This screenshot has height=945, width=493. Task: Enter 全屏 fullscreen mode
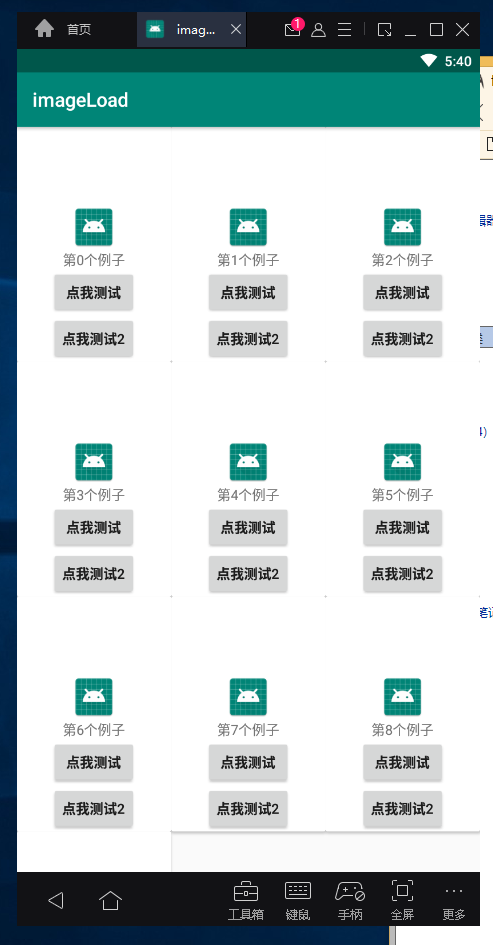[x=403, y=901]
